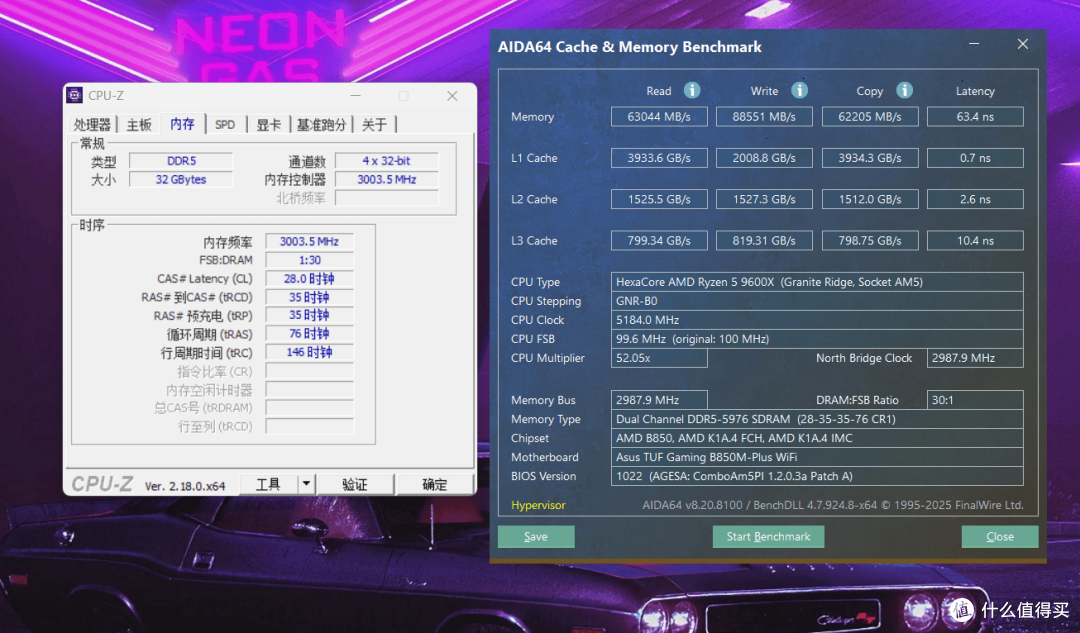Click the Memory Copy value 62205 MB/s
1080x633 pixels.
870,116
